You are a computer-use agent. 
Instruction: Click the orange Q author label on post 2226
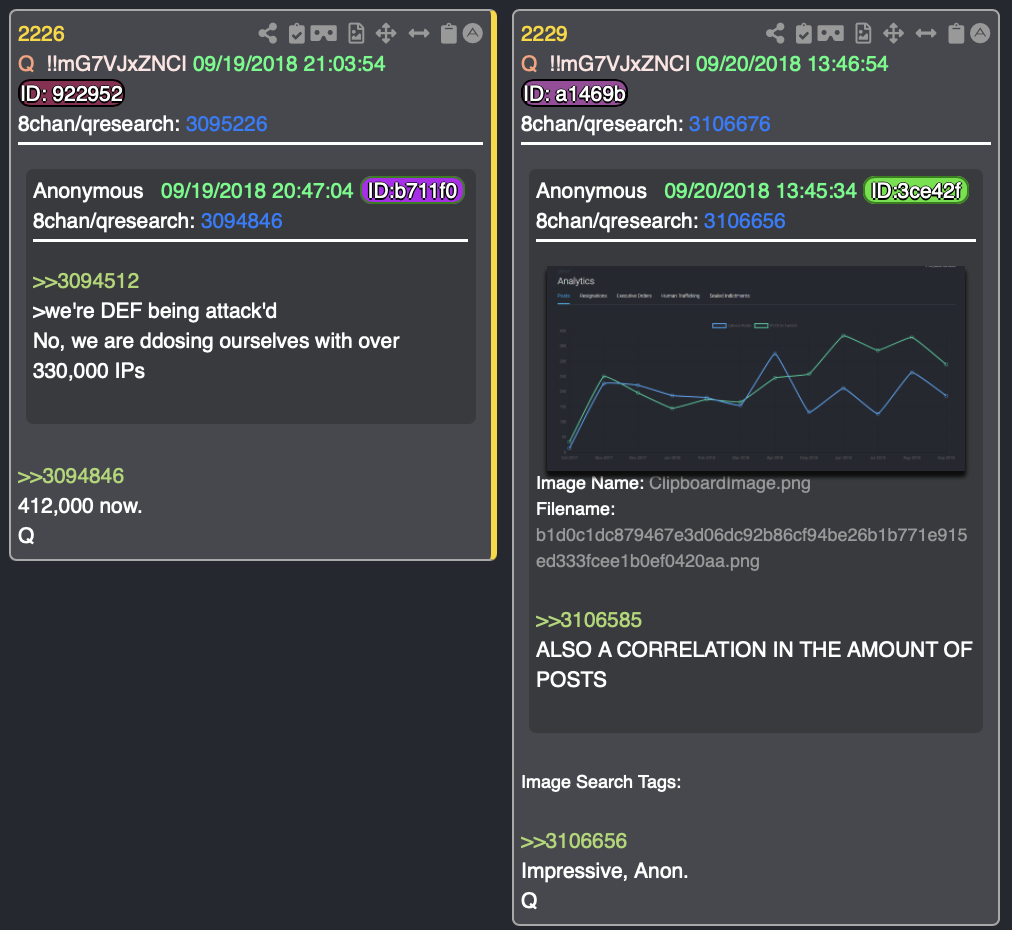click(x=26, y=64)
